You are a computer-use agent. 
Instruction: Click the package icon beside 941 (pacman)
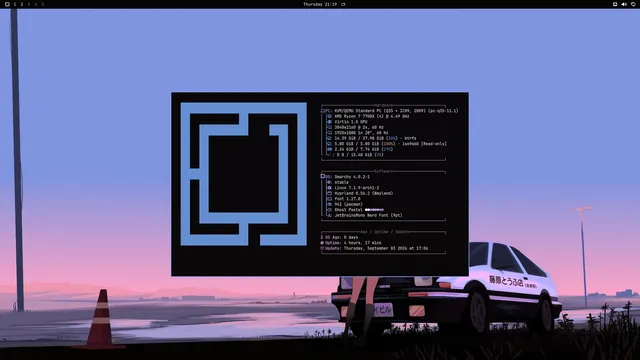(329, 204)
